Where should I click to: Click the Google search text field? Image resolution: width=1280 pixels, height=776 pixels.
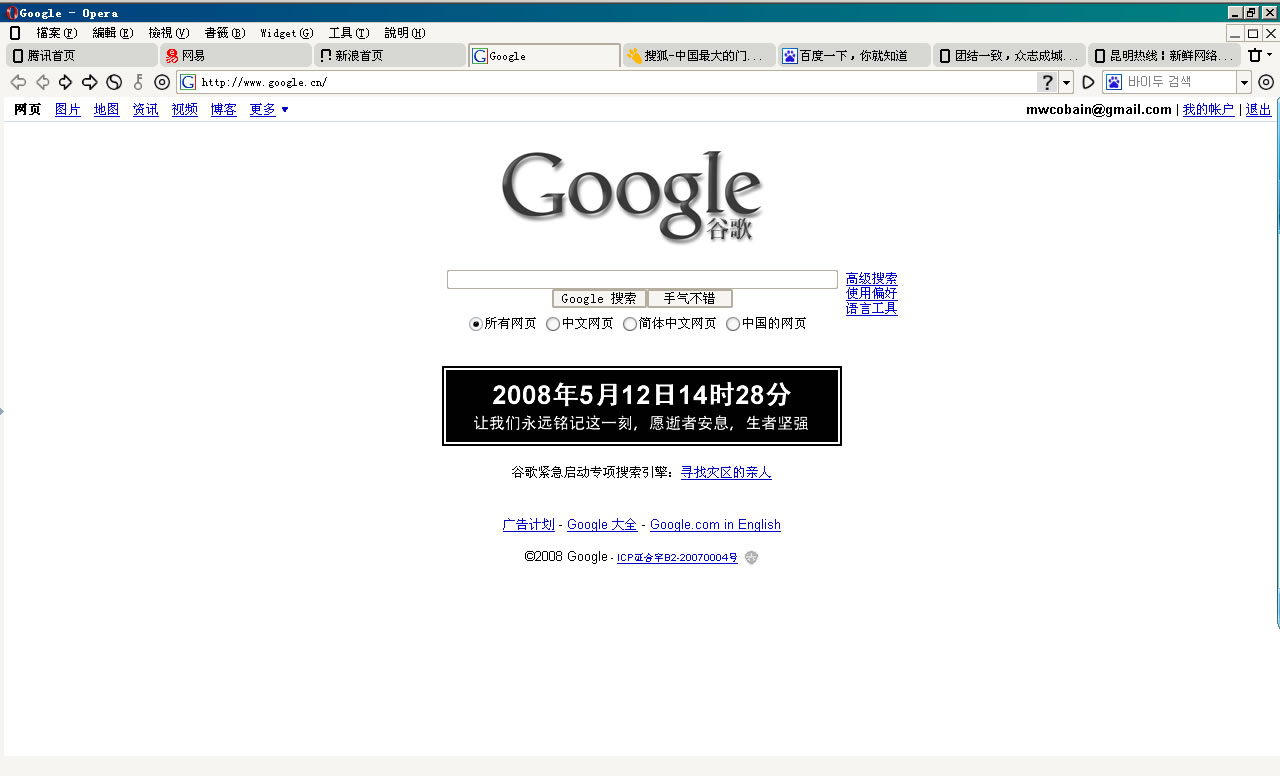pos(642,280)
